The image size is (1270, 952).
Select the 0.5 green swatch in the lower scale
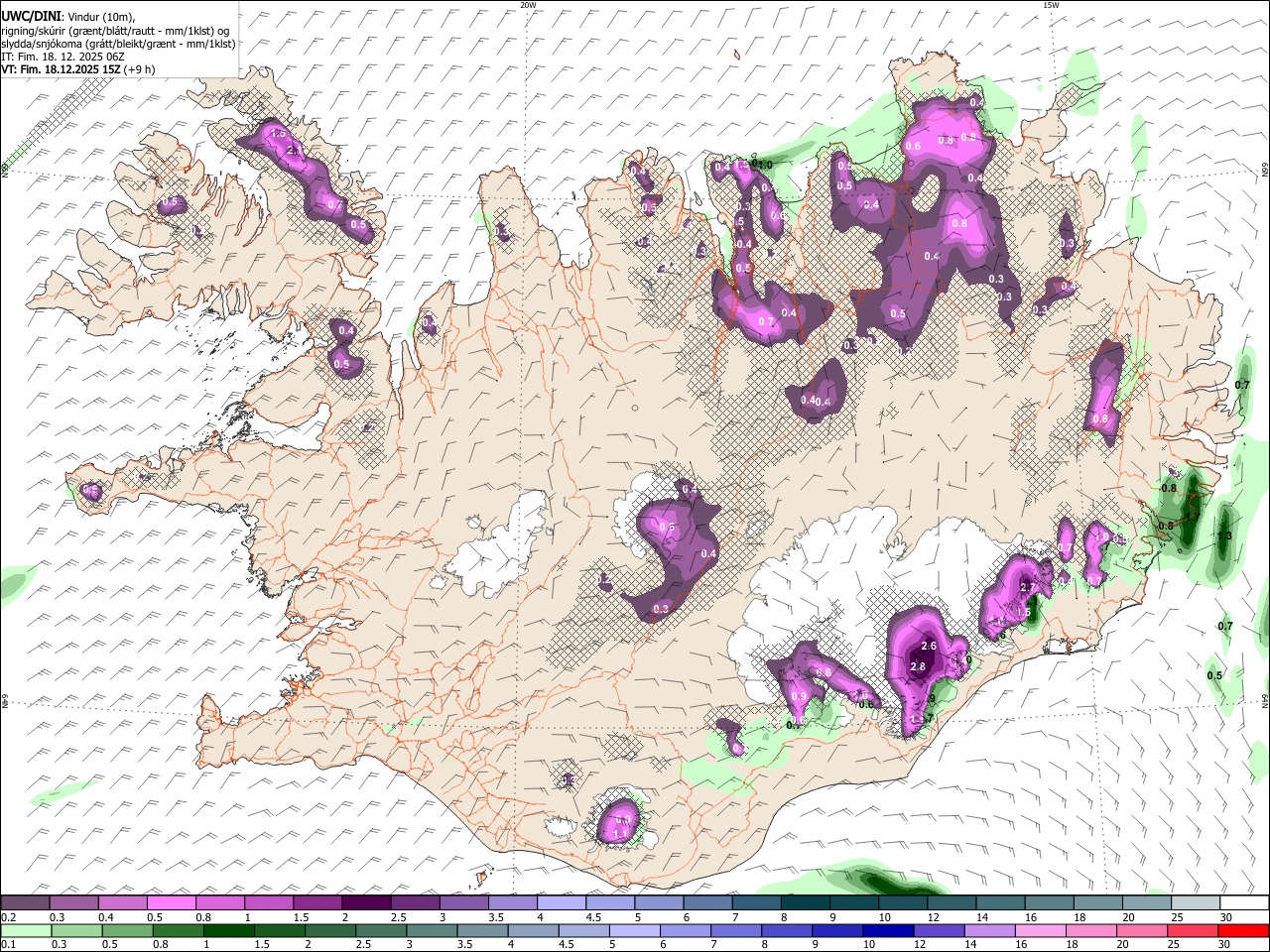127,931
